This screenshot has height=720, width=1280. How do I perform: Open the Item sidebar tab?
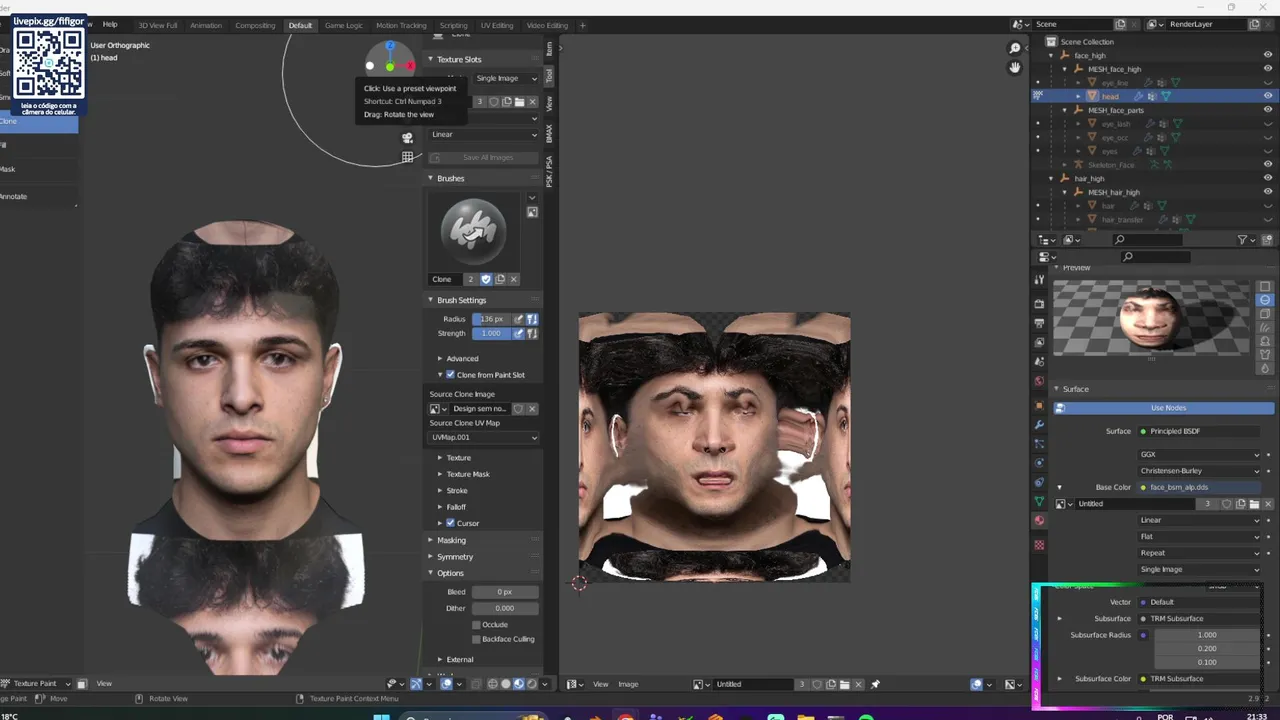[550, 48]
